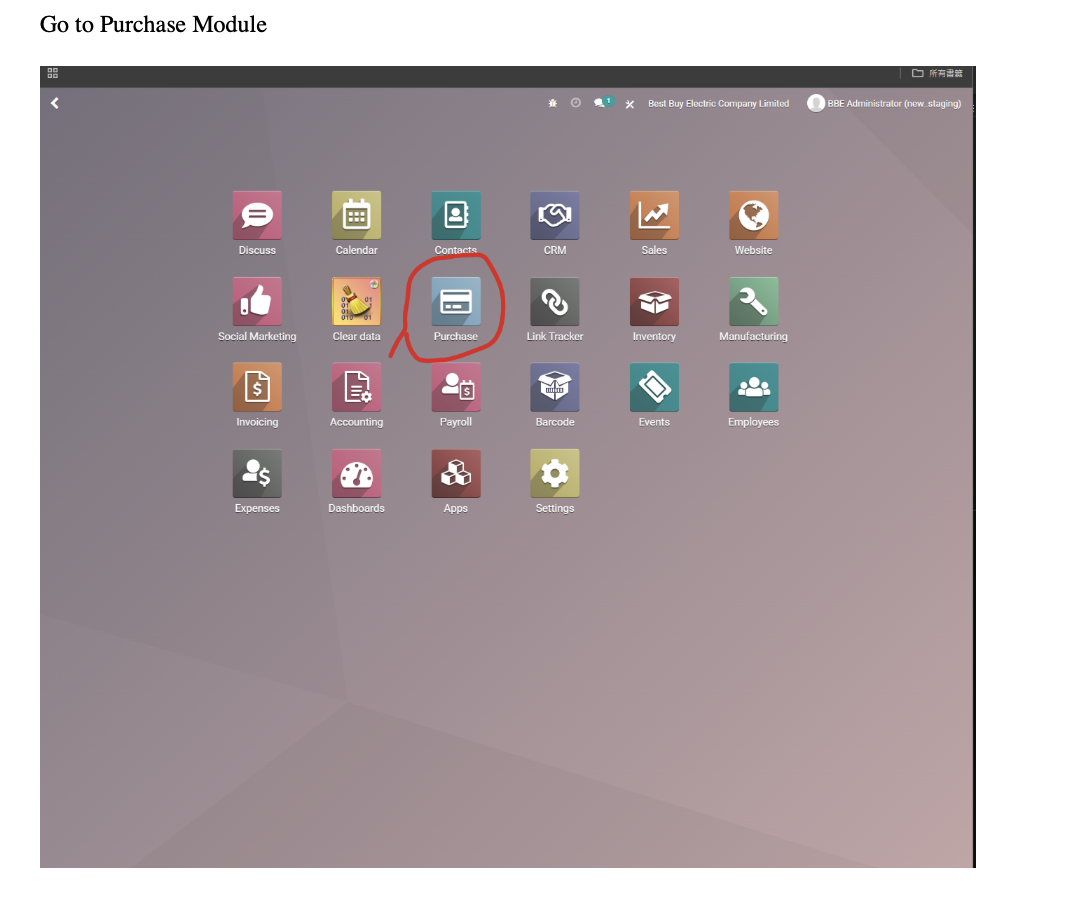Click the debug bug icon
The image size is (1076, 920).
[x=553, y=103]
